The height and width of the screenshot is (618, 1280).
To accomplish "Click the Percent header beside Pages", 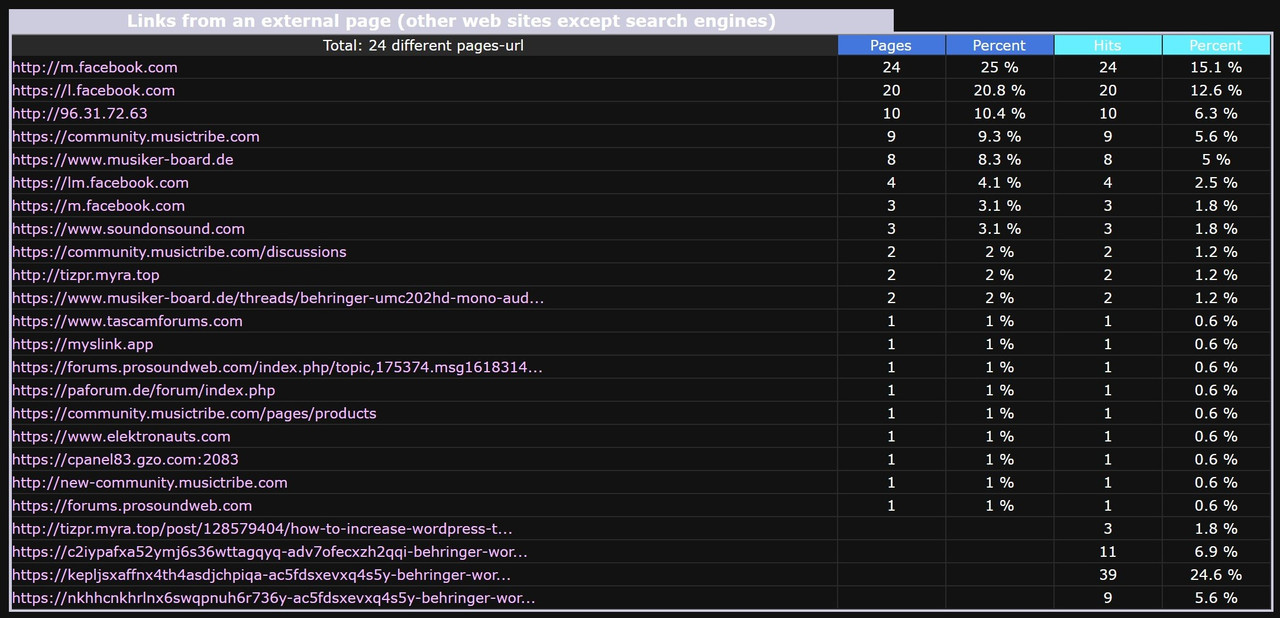I will click(999, 44).
